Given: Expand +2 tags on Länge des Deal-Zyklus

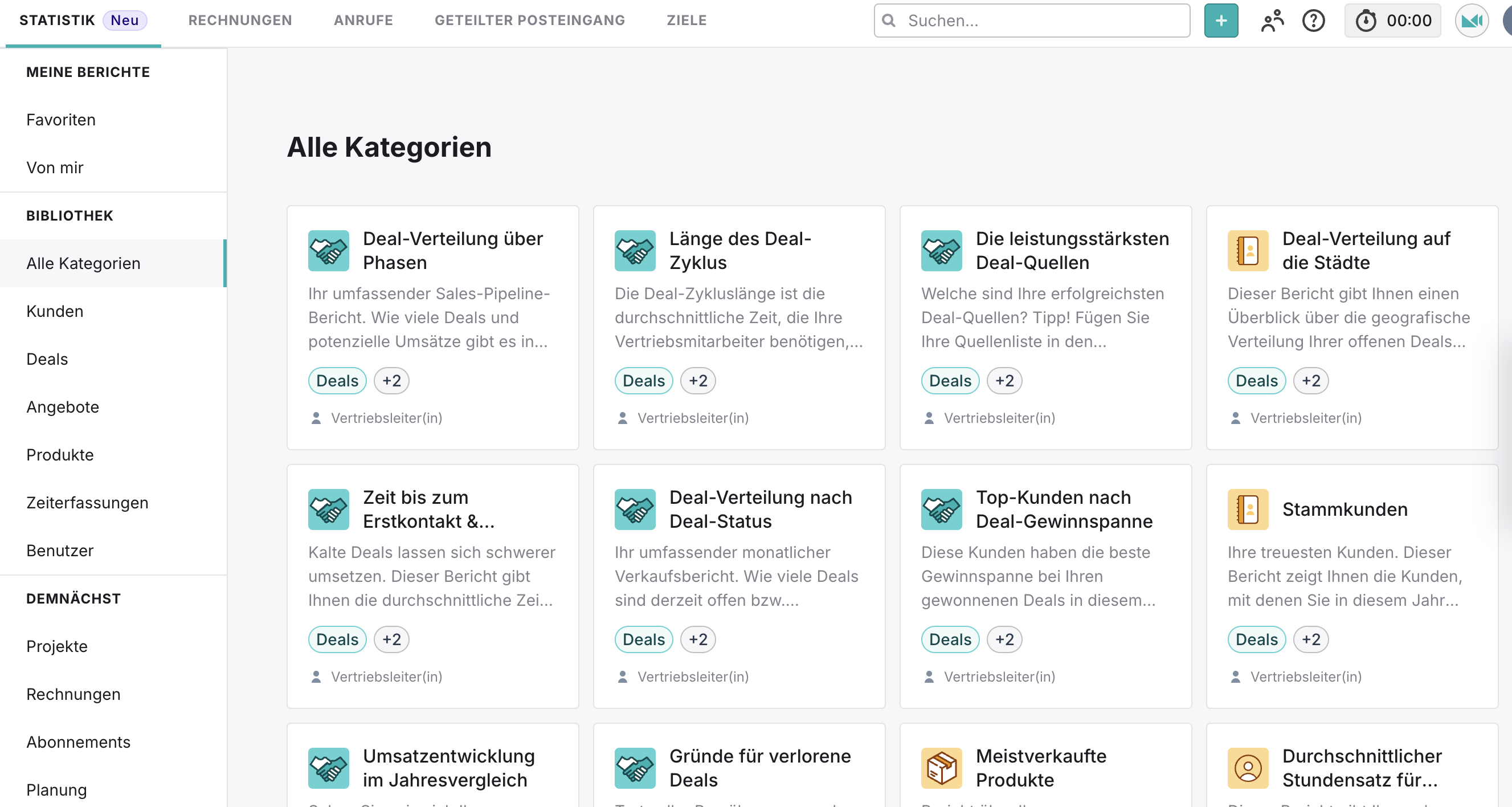Looking at the screenshot, I should coord(698,381).
